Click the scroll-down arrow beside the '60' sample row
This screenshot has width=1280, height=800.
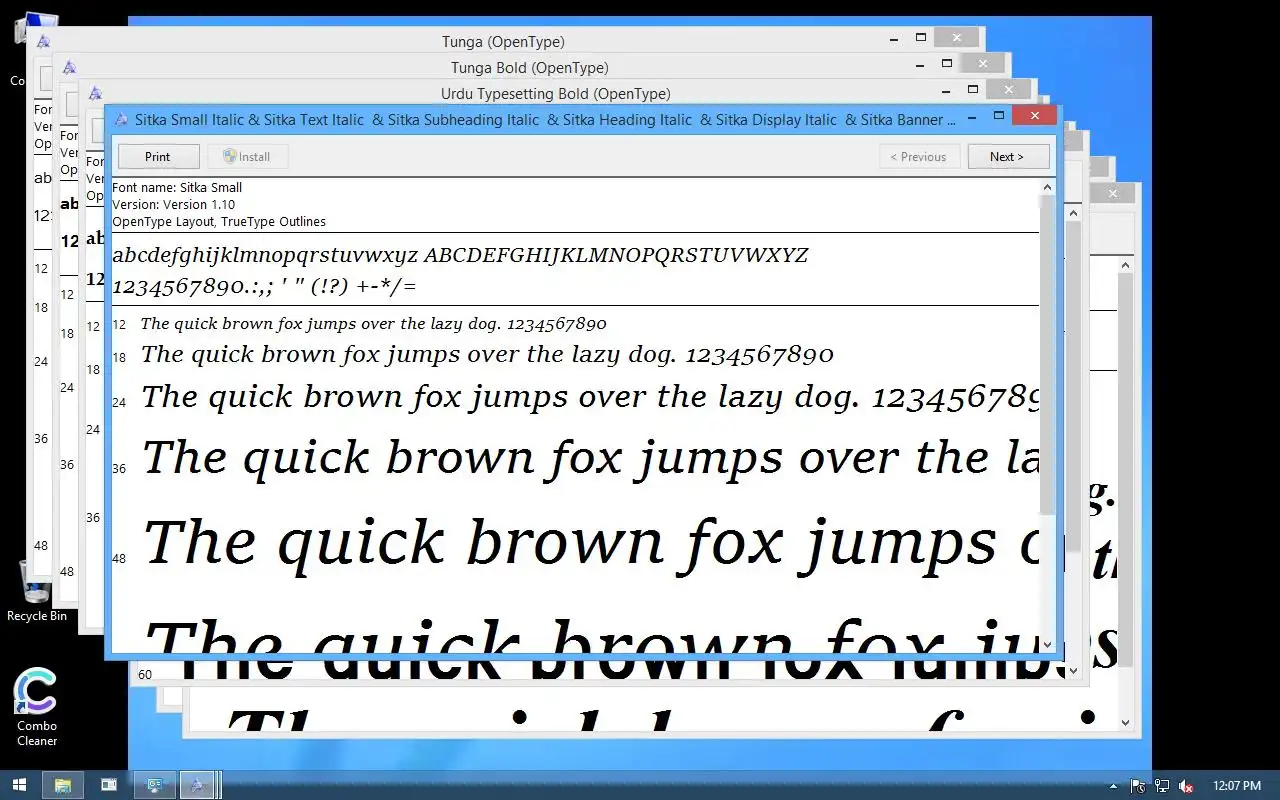(1074, 671)
